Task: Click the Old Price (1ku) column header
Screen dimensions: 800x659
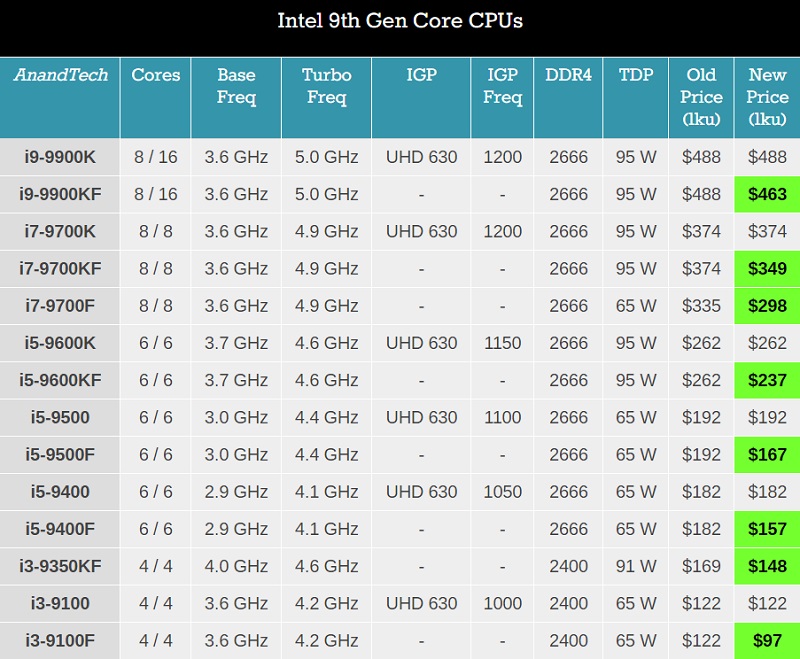Action: point(701,97)
